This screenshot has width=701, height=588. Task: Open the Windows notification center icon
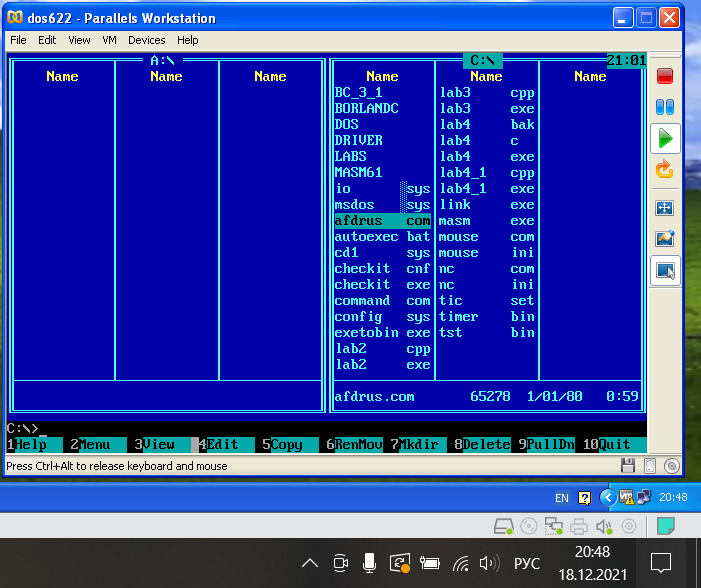pyautogui.click(x=661, y=563)
